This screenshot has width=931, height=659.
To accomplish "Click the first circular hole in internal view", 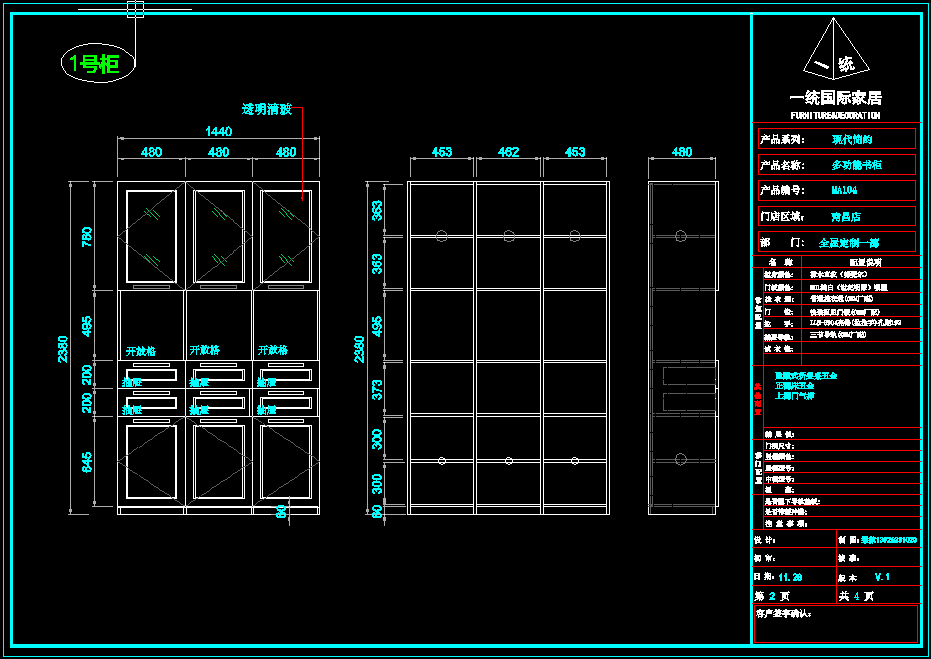I will click(441, 235).
